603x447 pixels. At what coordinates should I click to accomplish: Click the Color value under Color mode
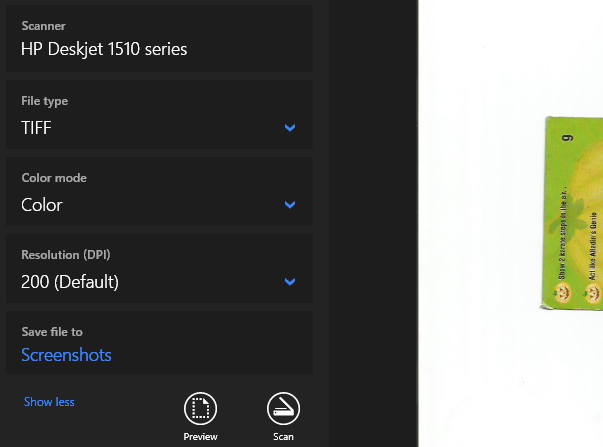coord(42,205)
